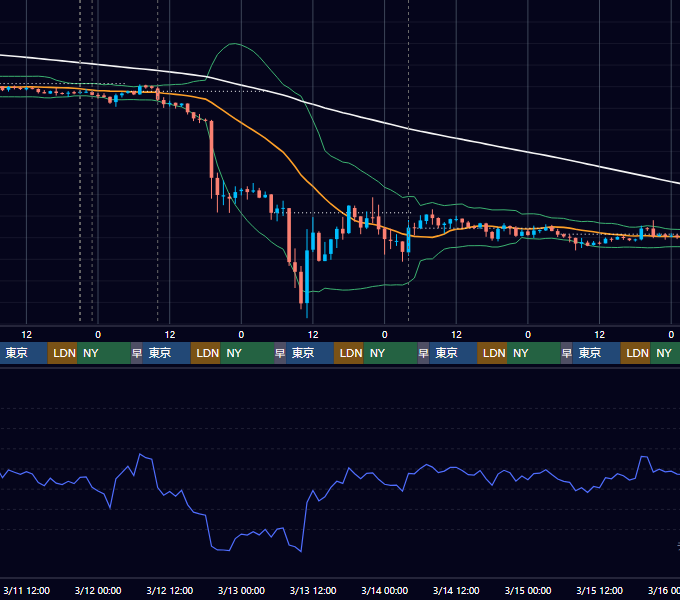
Task: Click the 3/15 12:00 date label
Action: click(599, 590)
